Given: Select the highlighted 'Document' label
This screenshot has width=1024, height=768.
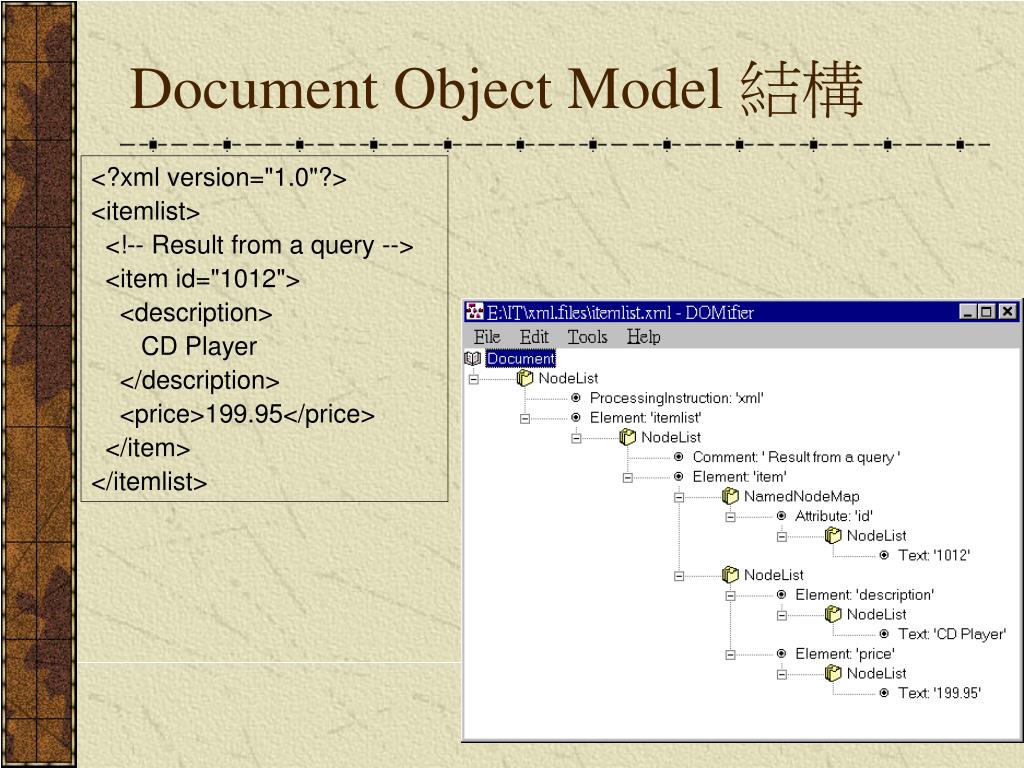Looking at the screenshot, I should coord(520,359).
